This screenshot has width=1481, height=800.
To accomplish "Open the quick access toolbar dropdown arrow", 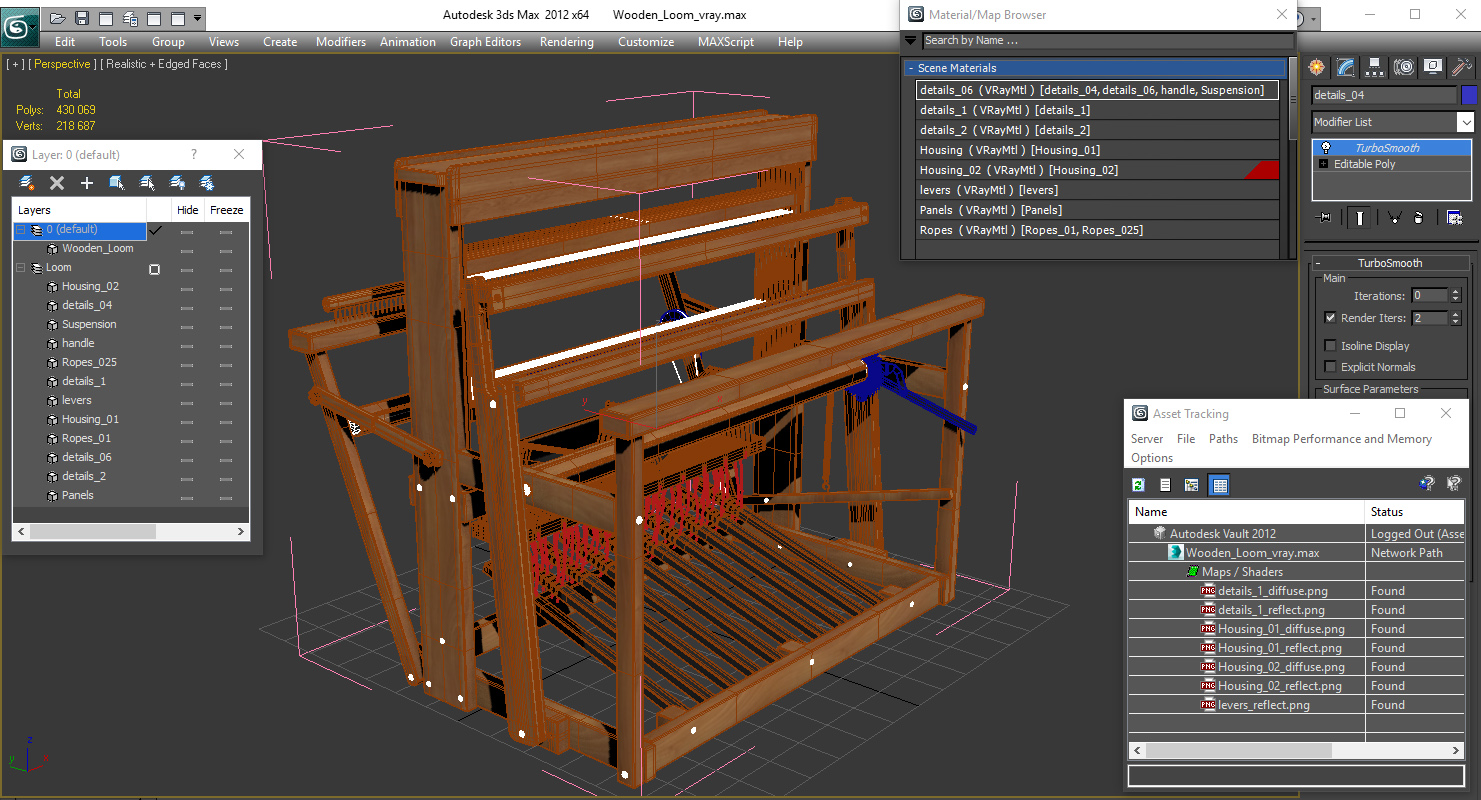I will coord(197,18).
